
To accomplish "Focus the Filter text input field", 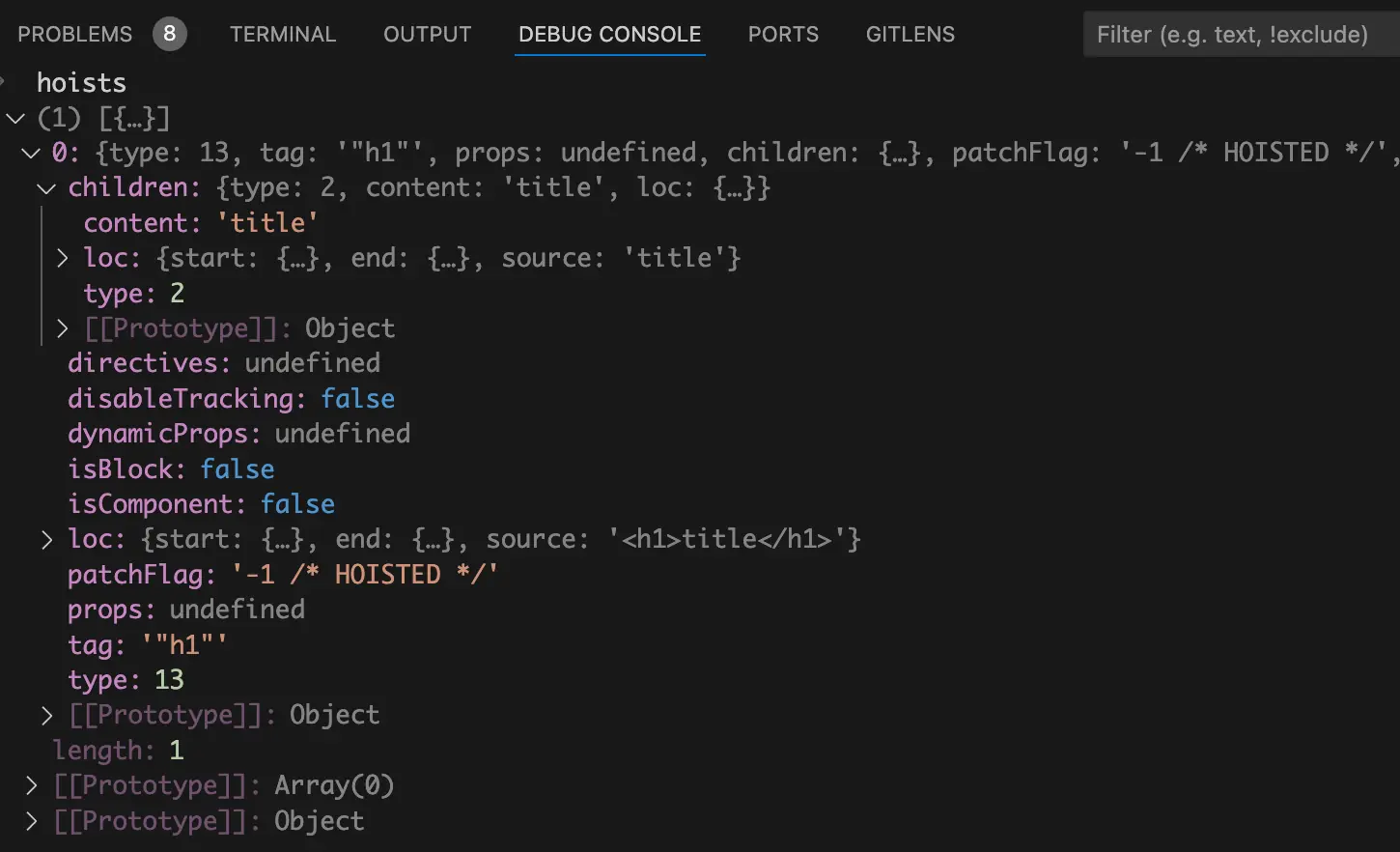I will click(x=1236, y=35).
